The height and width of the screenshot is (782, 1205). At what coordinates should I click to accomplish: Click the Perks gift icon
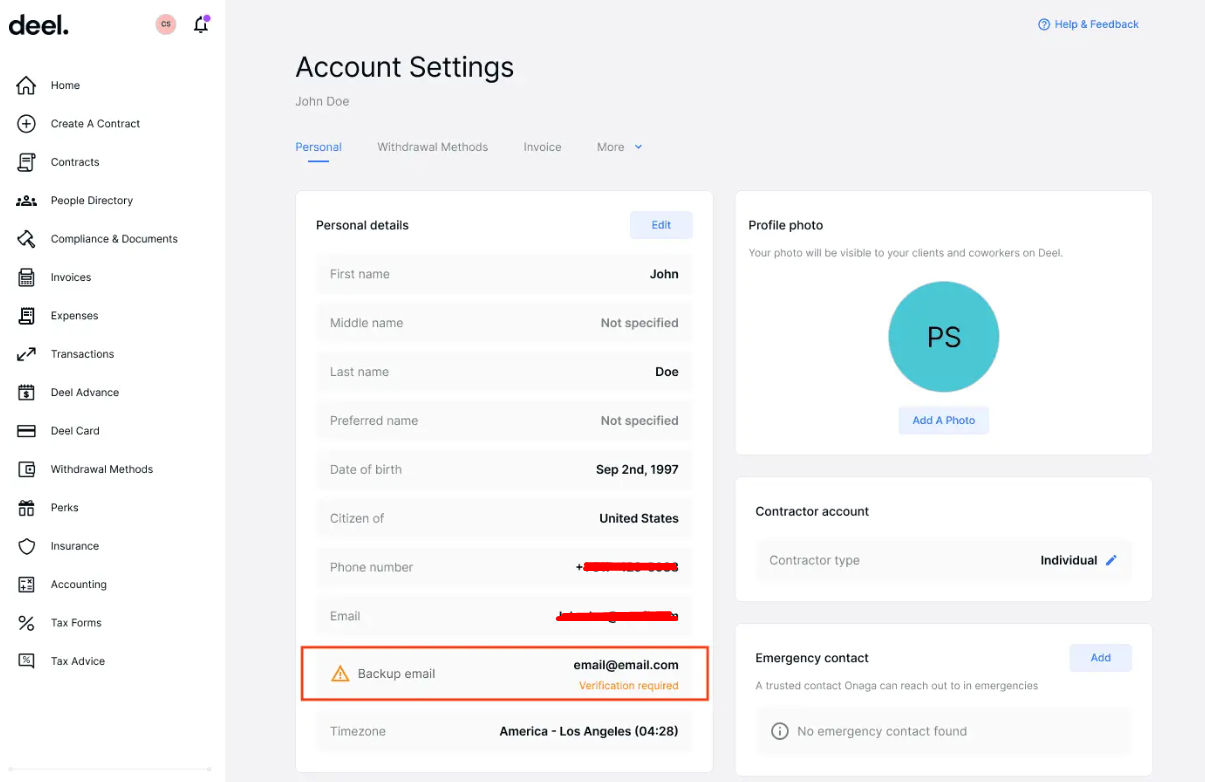pyautogui.click(x=27, y=508)
